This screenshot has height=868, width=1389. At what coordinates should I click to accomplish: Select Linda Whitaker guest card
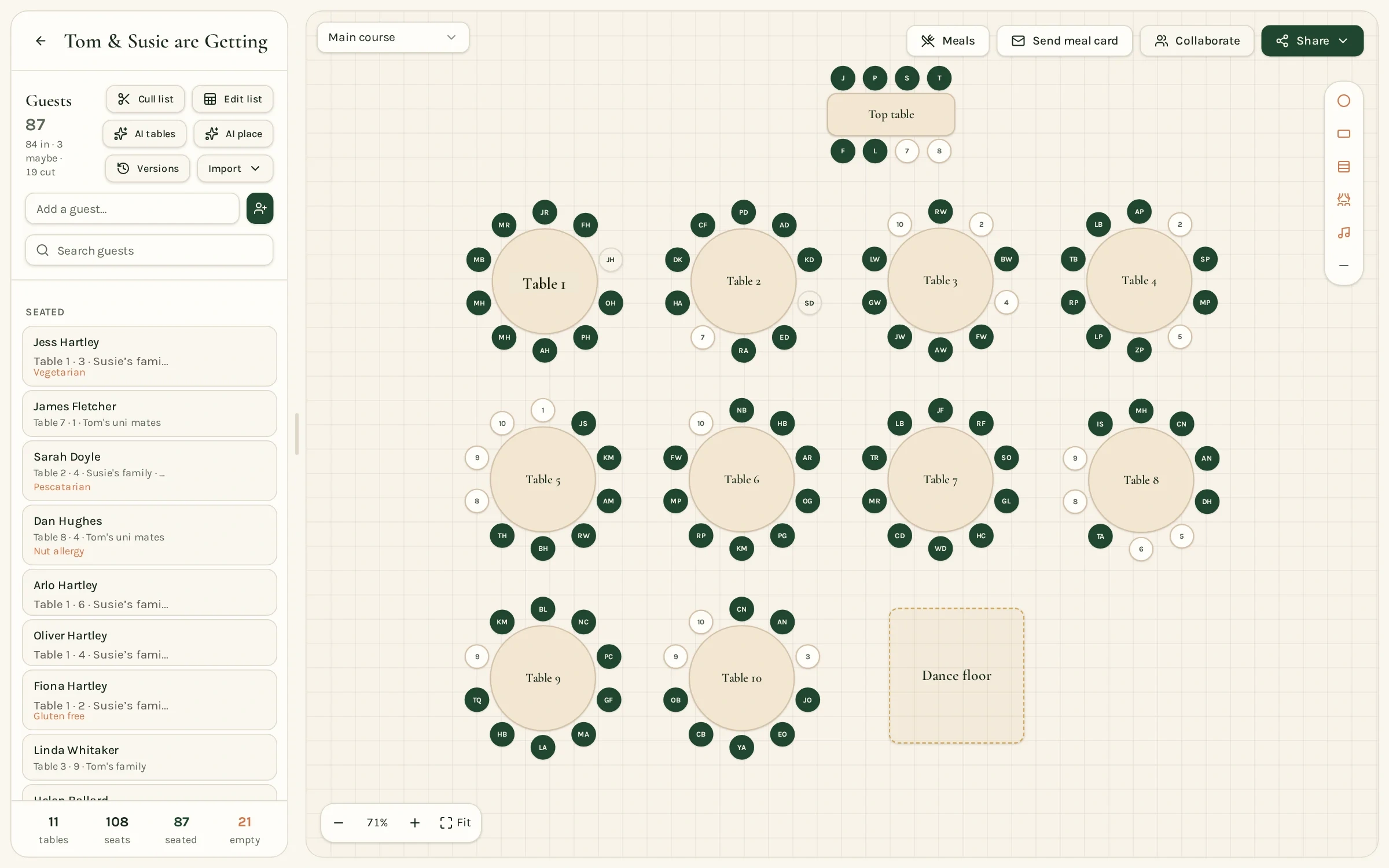pyautogui.click(x=149, y=757)
